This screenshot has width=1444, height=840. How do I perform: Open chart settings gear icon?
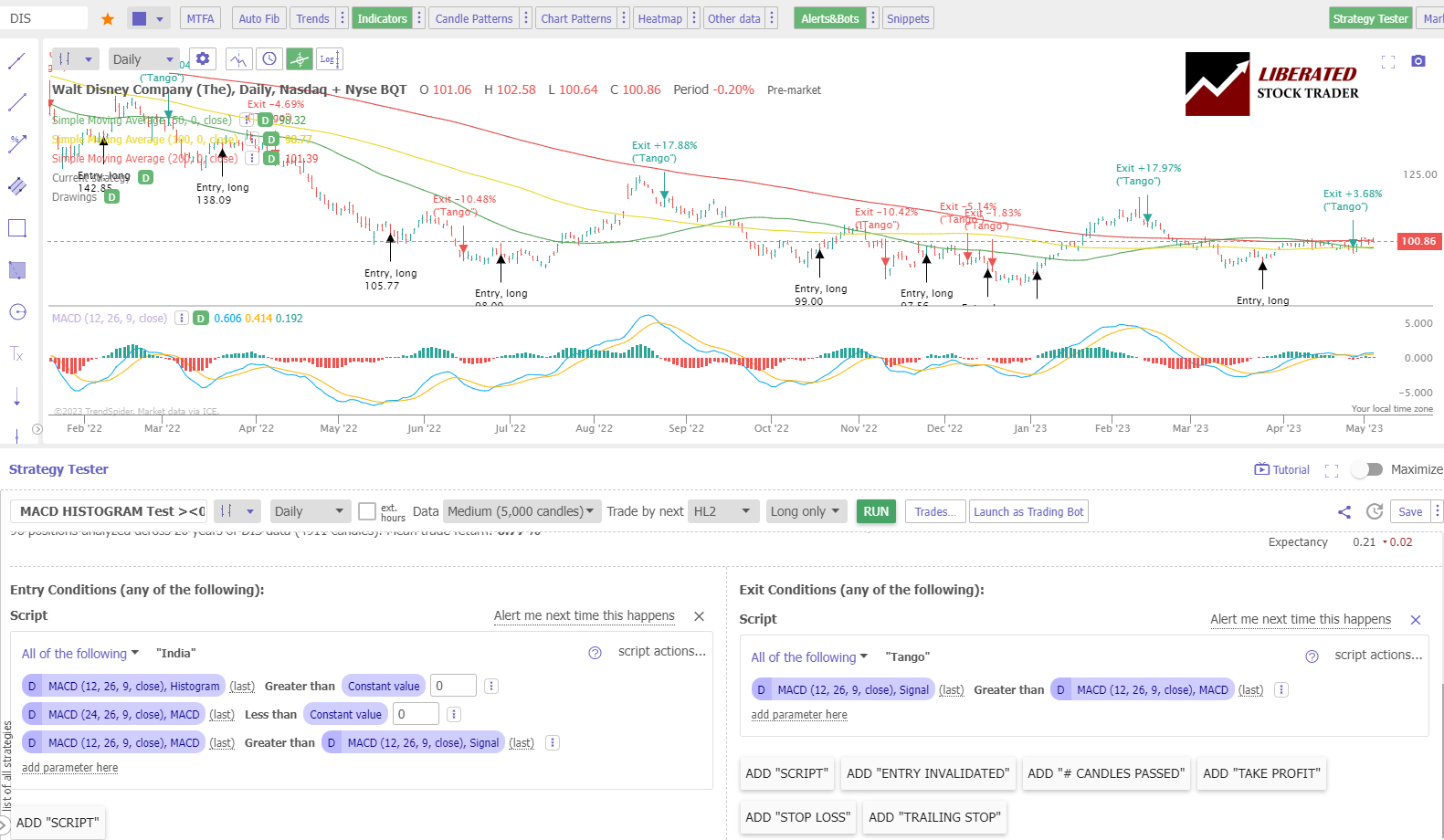(x=203, y=58)
